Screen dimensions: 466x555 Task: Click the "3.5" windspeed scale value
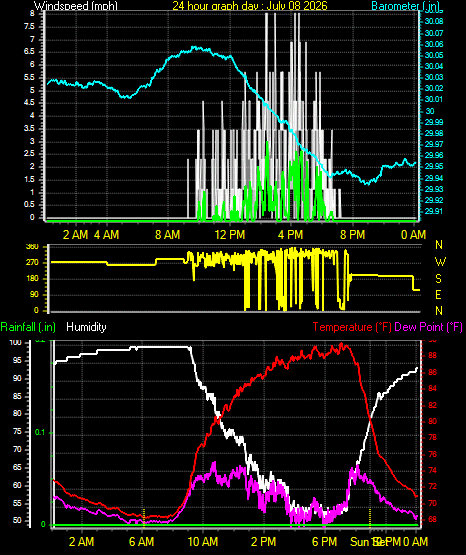[30, 128]
